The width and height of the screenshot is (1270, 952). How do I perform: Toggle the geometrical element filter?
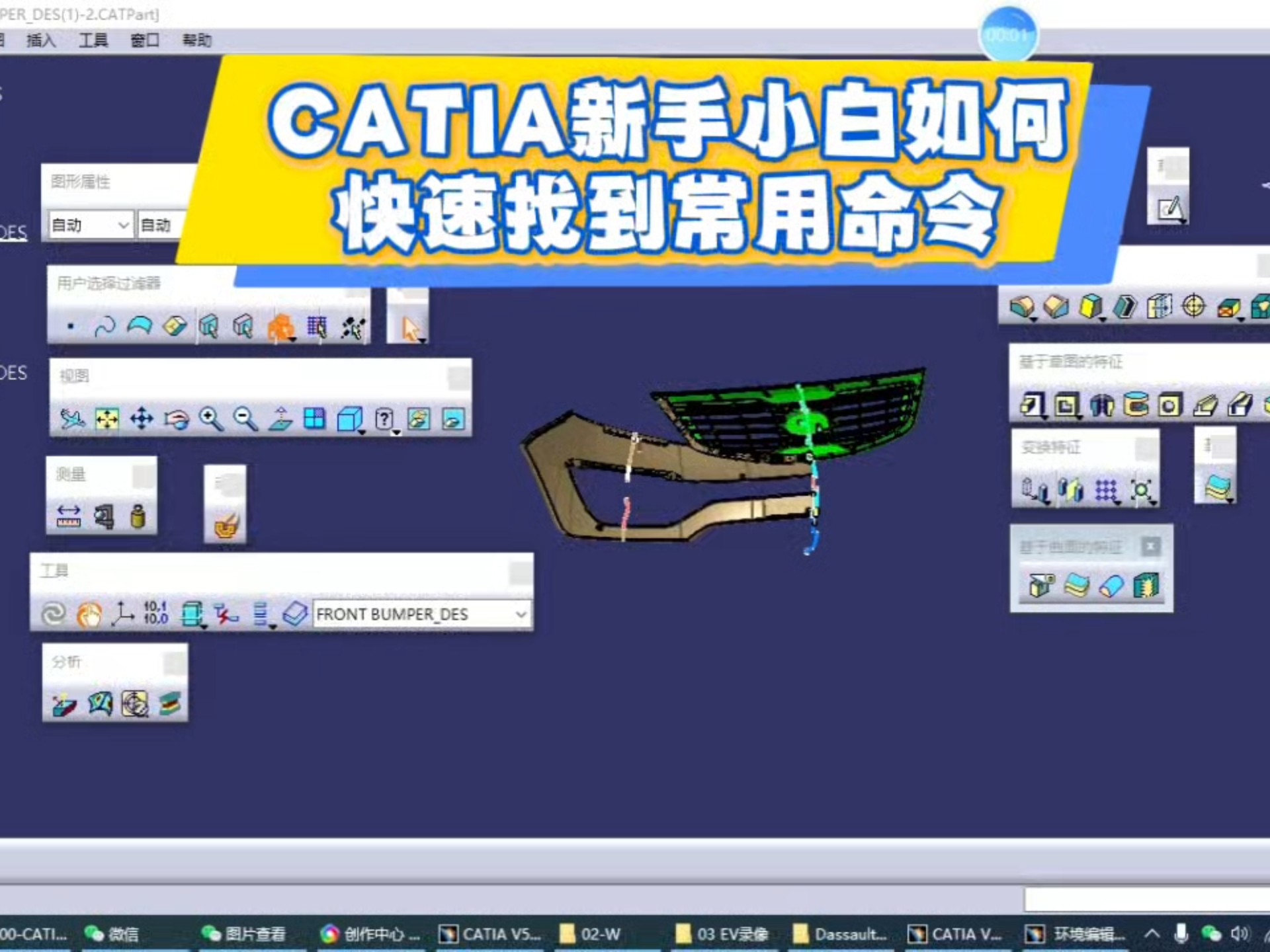click(243, 326)
